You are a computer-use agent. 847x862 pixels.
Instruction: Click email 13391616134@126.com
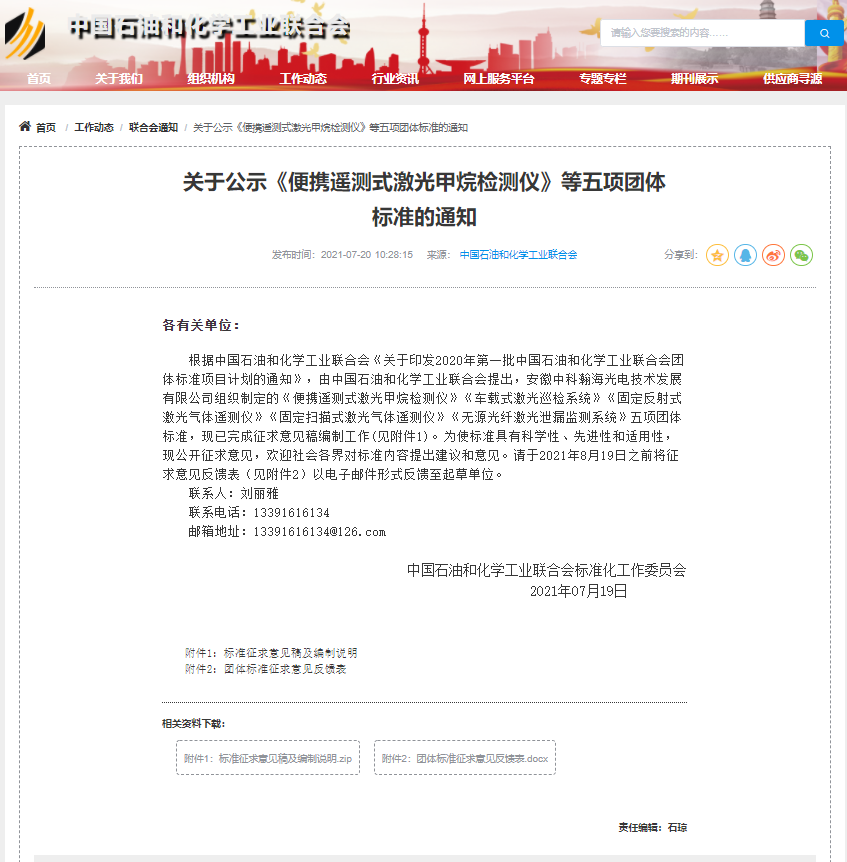[x=319, y=532]
